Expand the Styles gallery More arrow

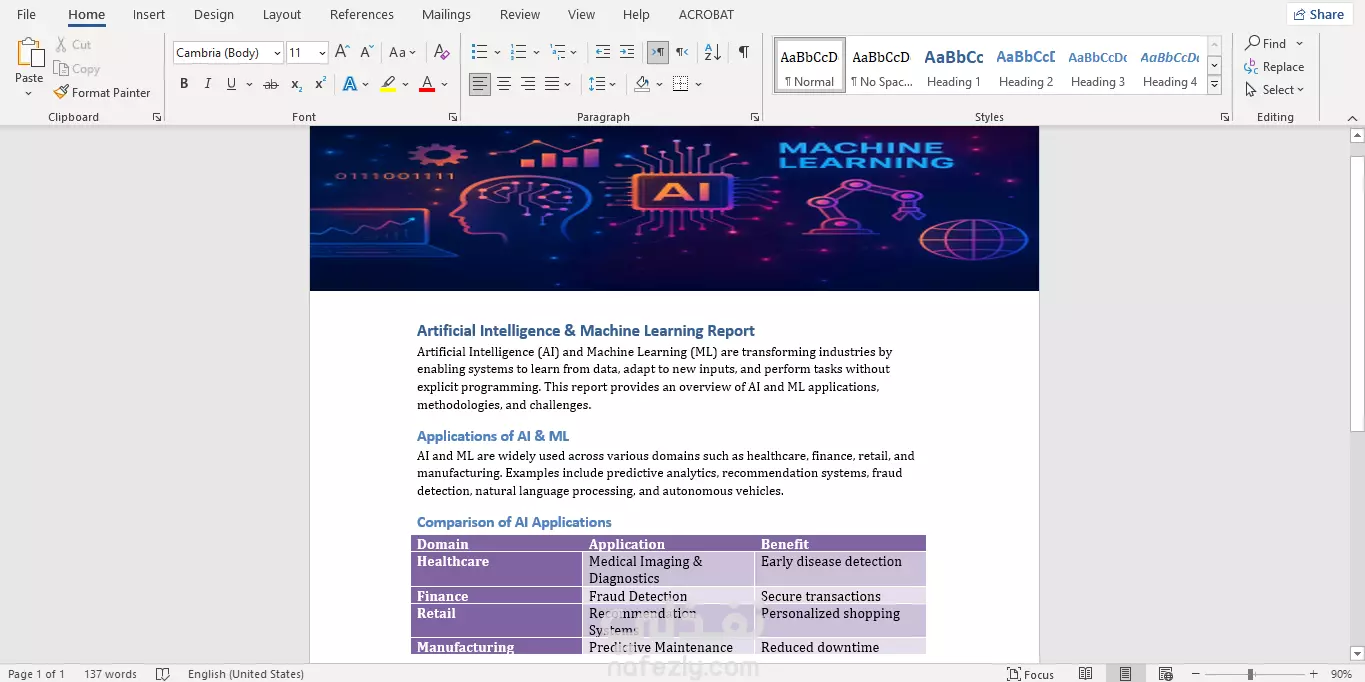click(1214, 86)
